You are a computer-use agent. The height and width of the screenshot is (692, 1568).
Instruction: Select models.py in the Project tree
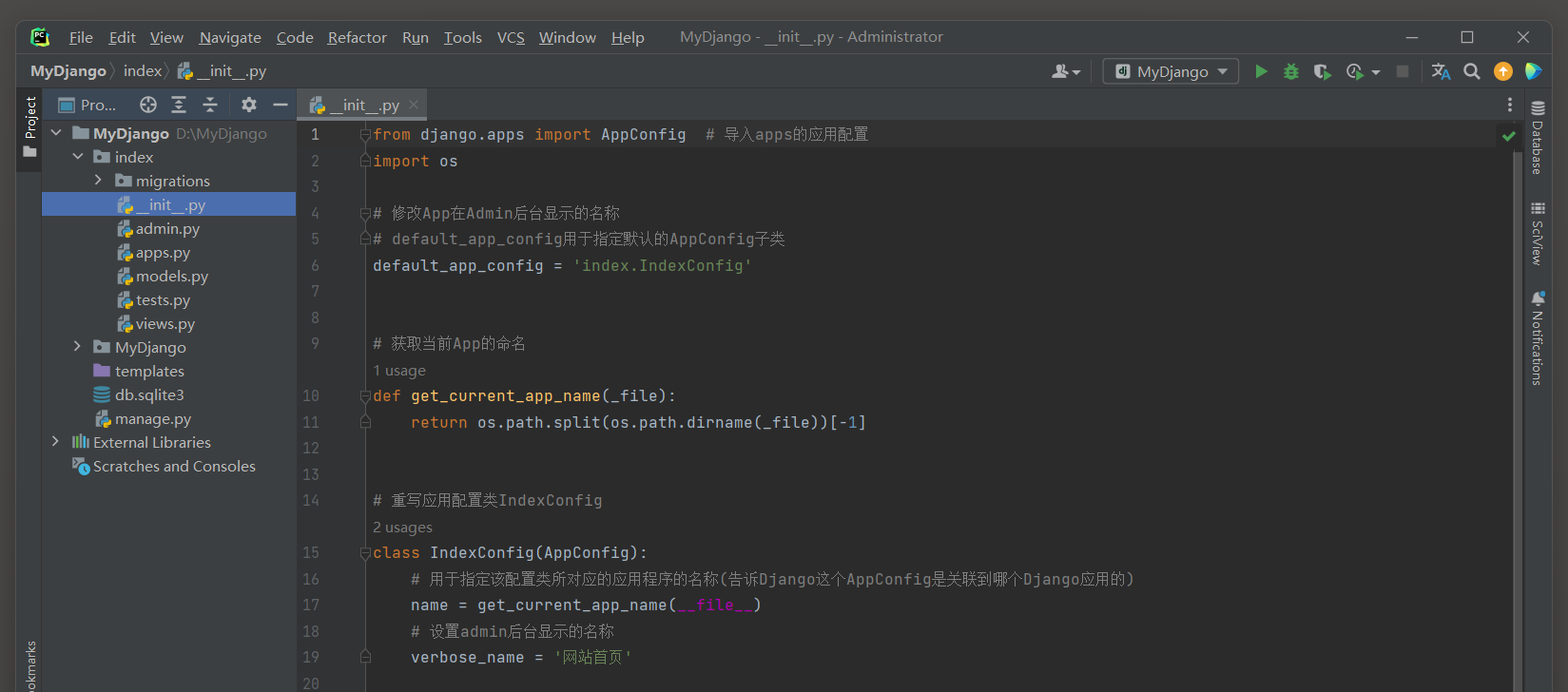pyautogui.click(x=171, y=277)
